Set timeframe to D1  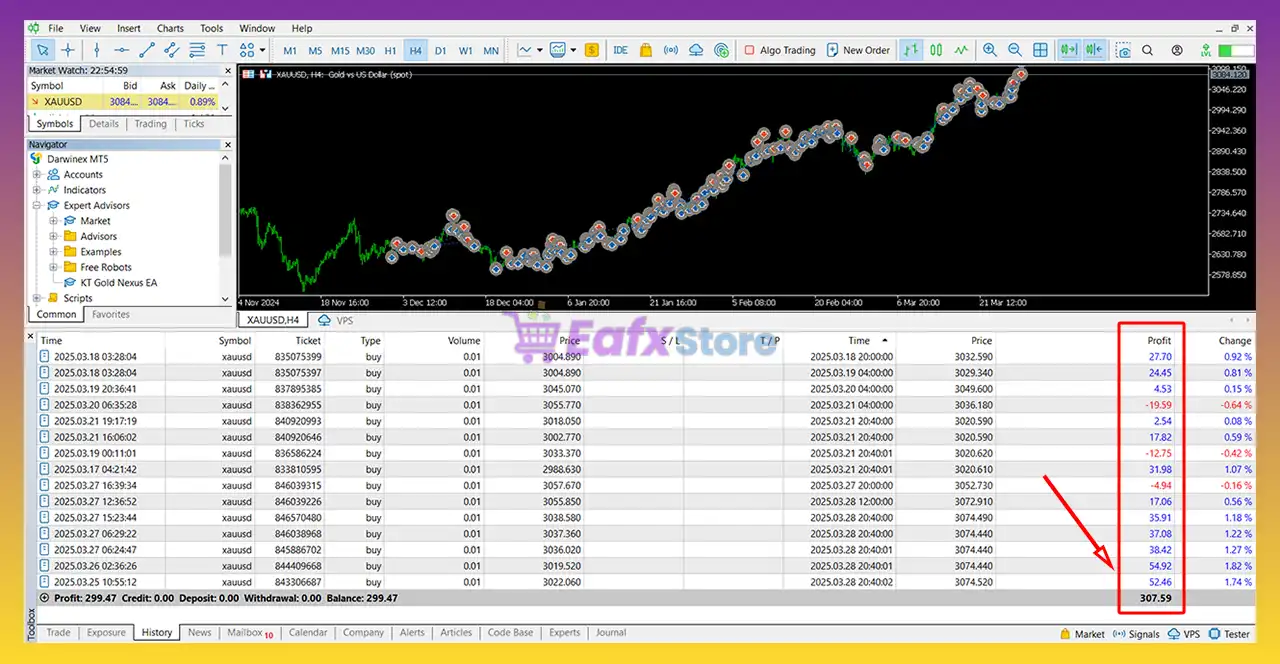point(440,50)
